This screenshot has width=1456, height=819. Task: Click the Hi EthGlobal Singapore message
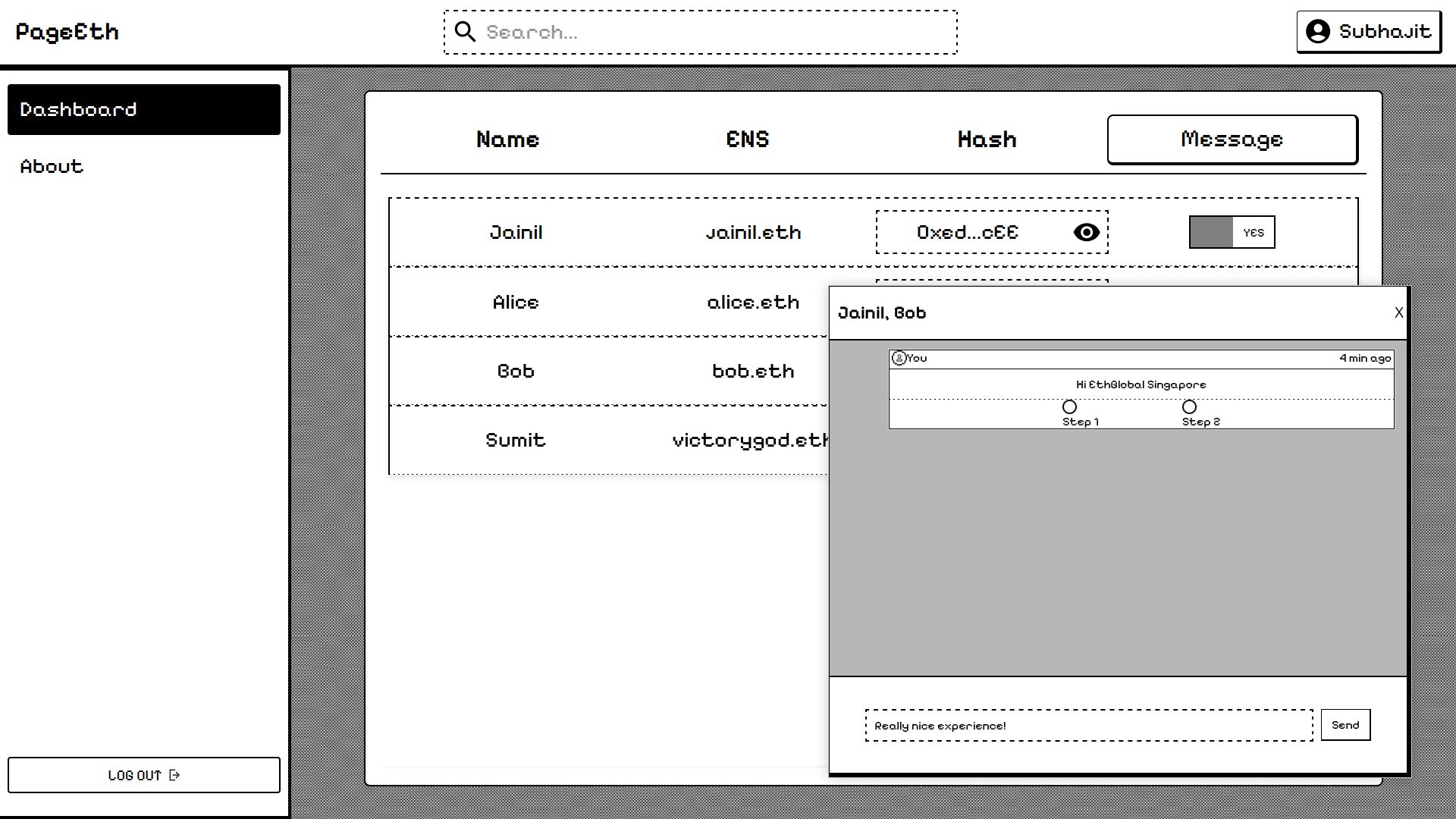[x=1141, y=385]
